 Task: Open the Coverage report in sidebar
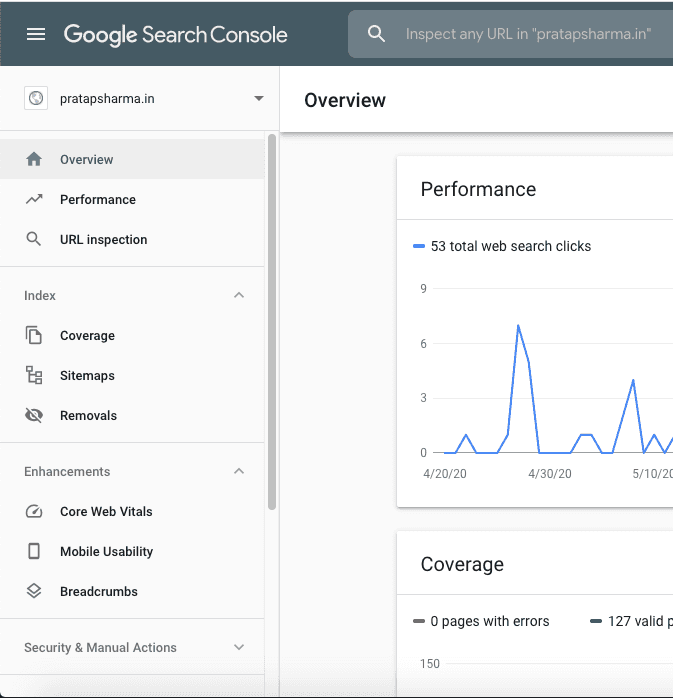pyautogui.click(x=132, y=335)
